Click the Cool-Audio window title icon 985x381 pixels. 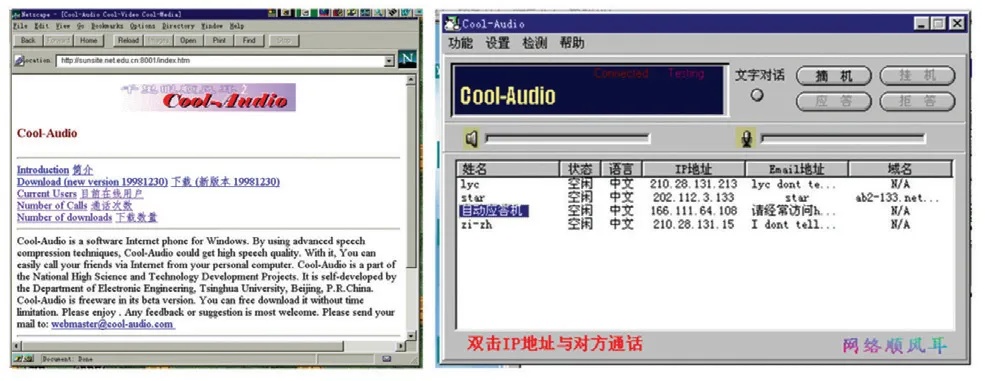(x=452, y=24)
